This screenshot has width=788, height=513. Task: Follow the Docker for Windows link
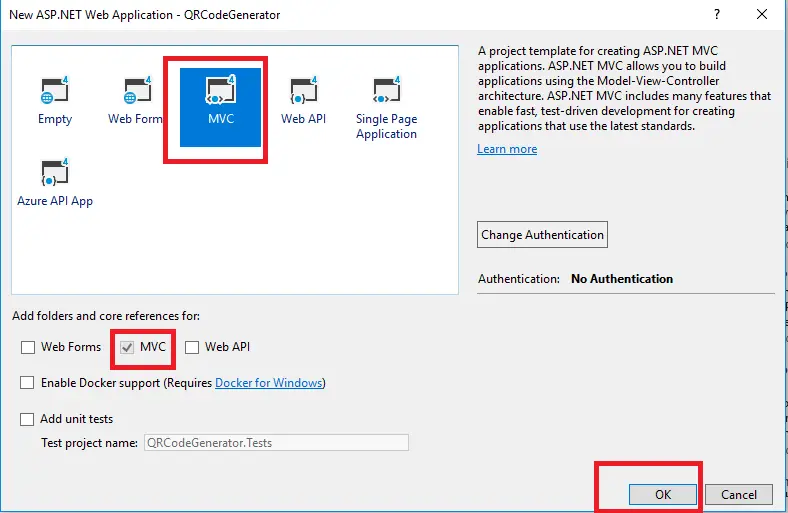269,383
